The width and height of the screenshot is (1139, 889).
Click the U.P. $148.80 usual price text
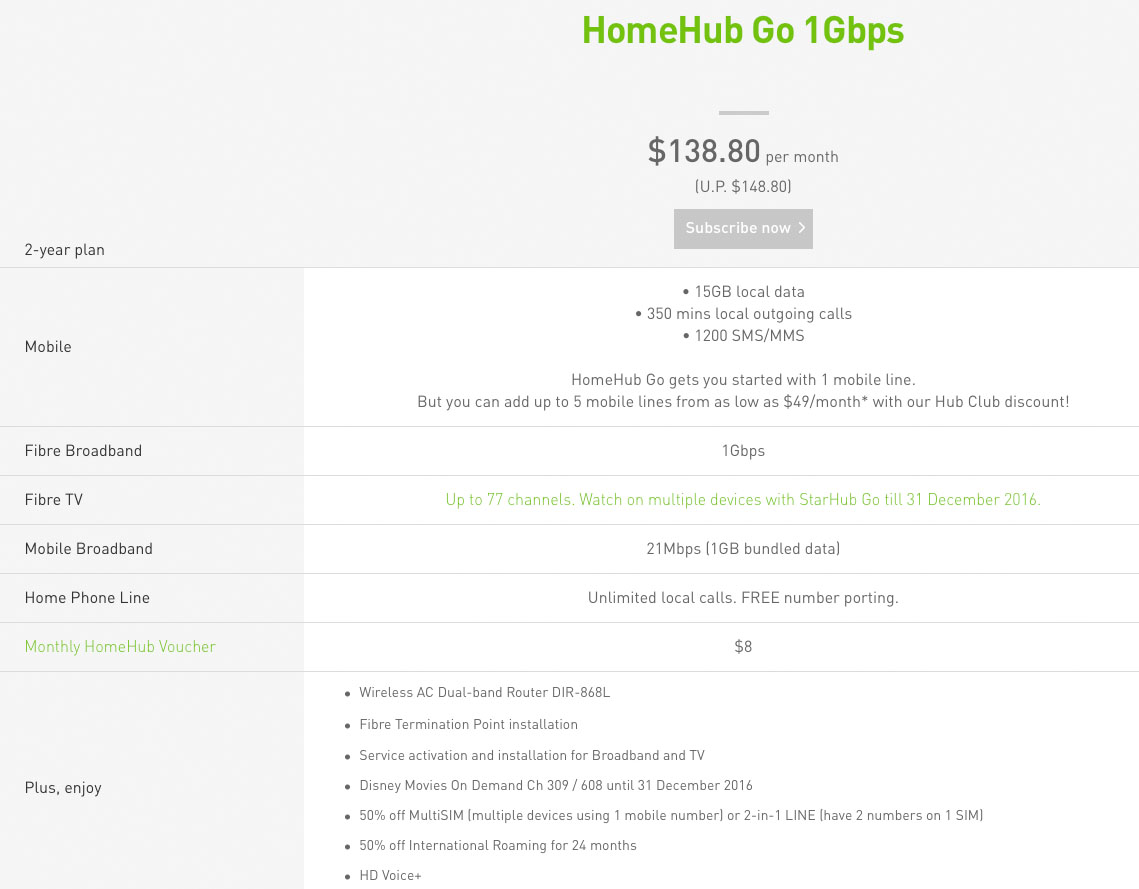click(x=743, y=187)
